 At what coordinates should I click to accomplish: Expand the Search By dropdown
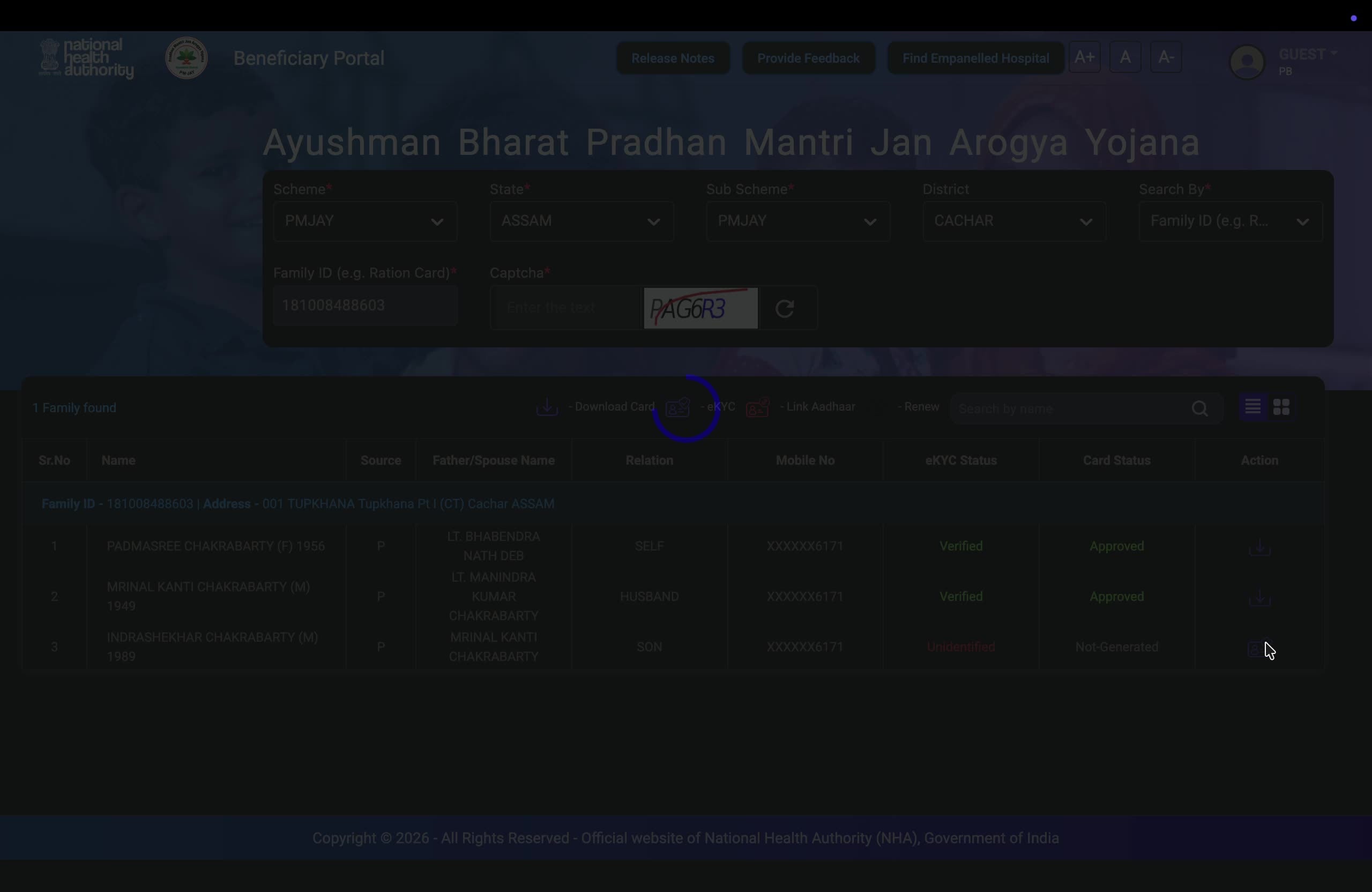[x=1231, y=221]
